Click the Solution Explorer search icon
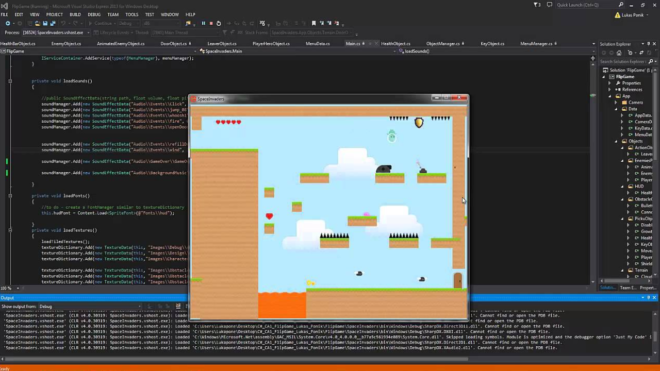Screen dimensions: 660x371 click(651, 61)
